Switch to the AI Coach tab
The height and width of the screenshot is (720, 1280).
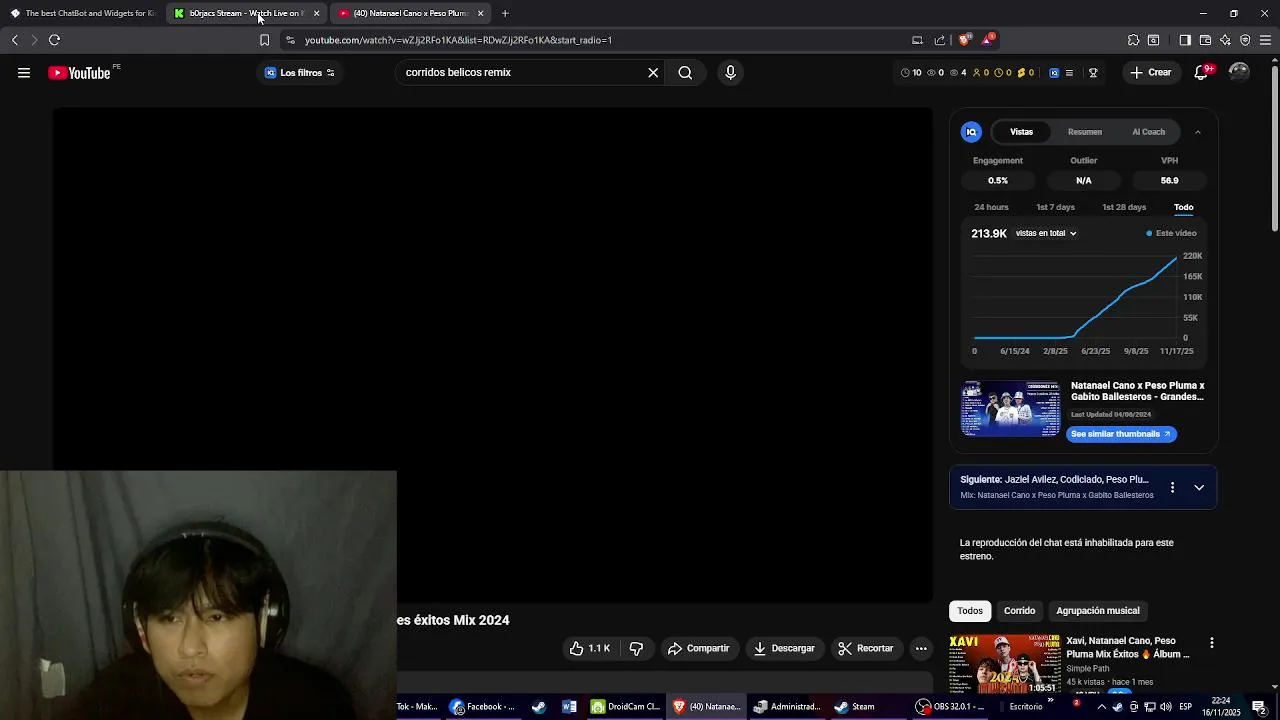[x=1148, y=132]
